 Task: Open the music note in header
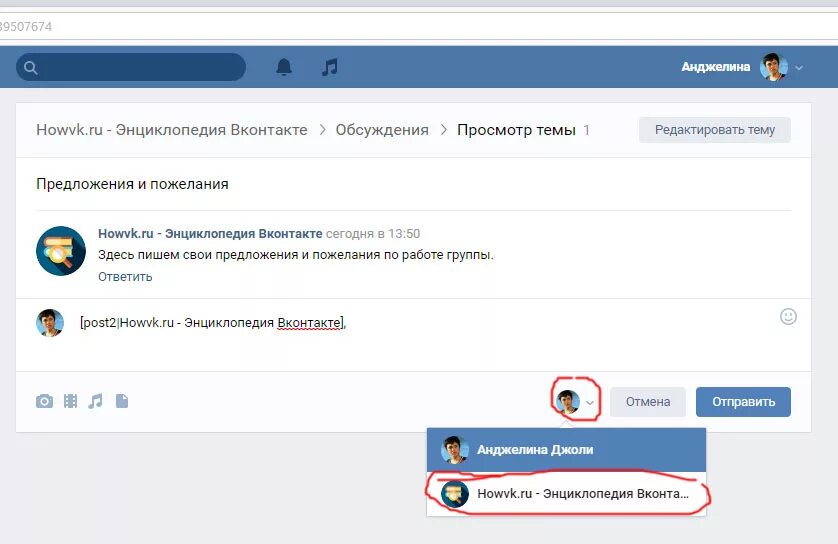[x=330, y=67]
